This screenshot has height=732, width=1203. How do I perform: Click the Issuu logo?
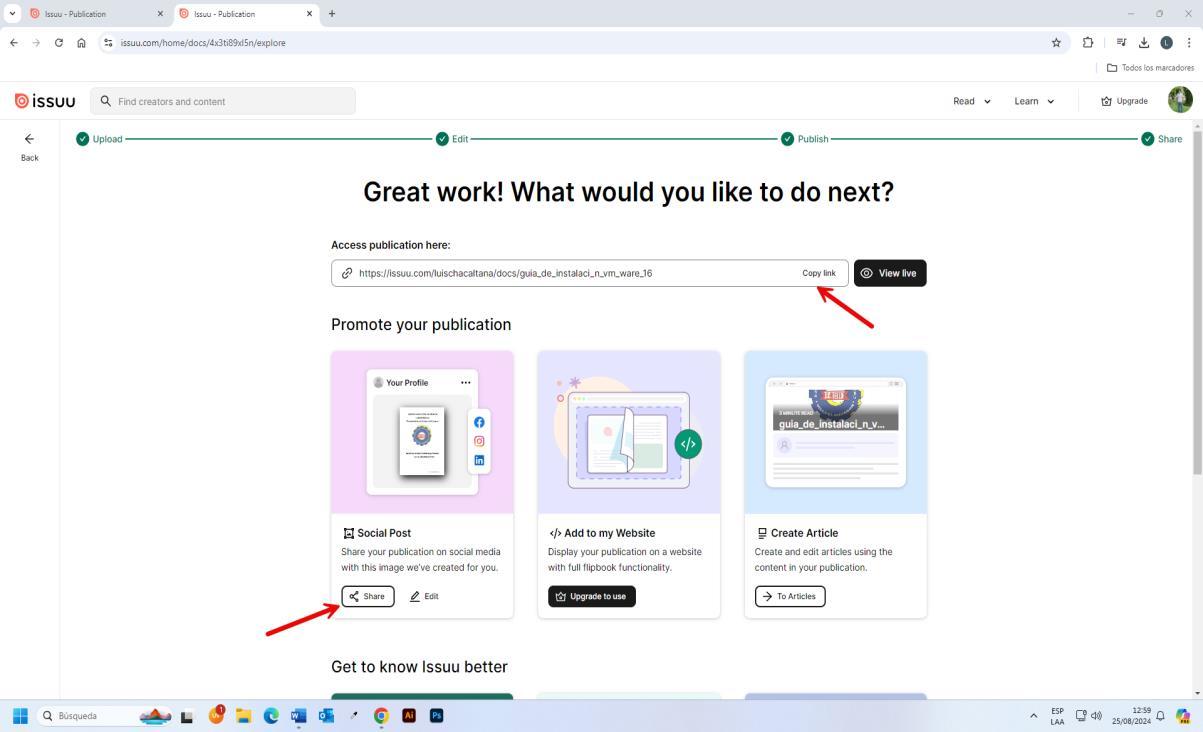pyautogui.click(x=45, y=101)
